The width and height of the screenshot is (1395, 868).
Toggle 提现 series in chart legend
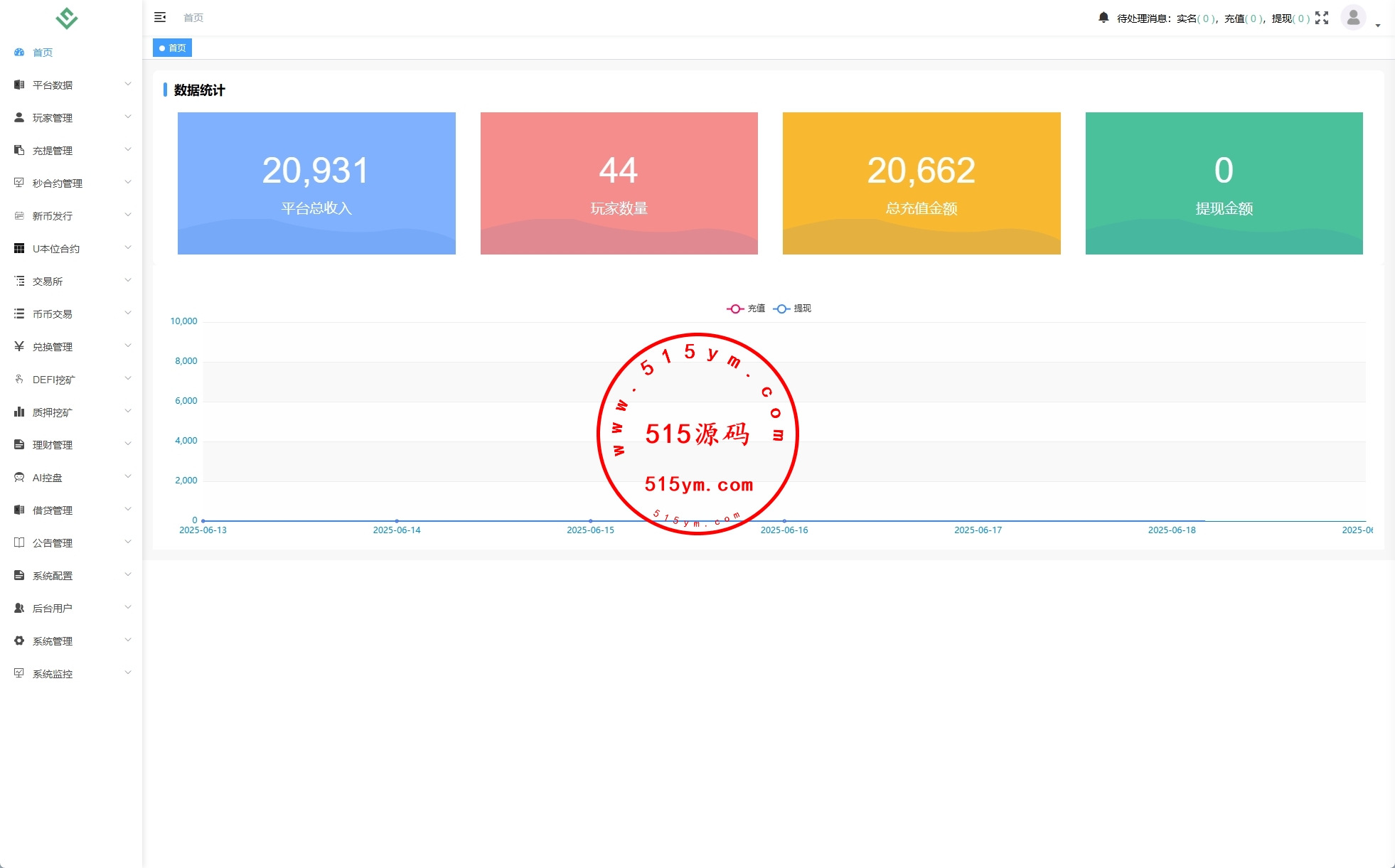793,309
